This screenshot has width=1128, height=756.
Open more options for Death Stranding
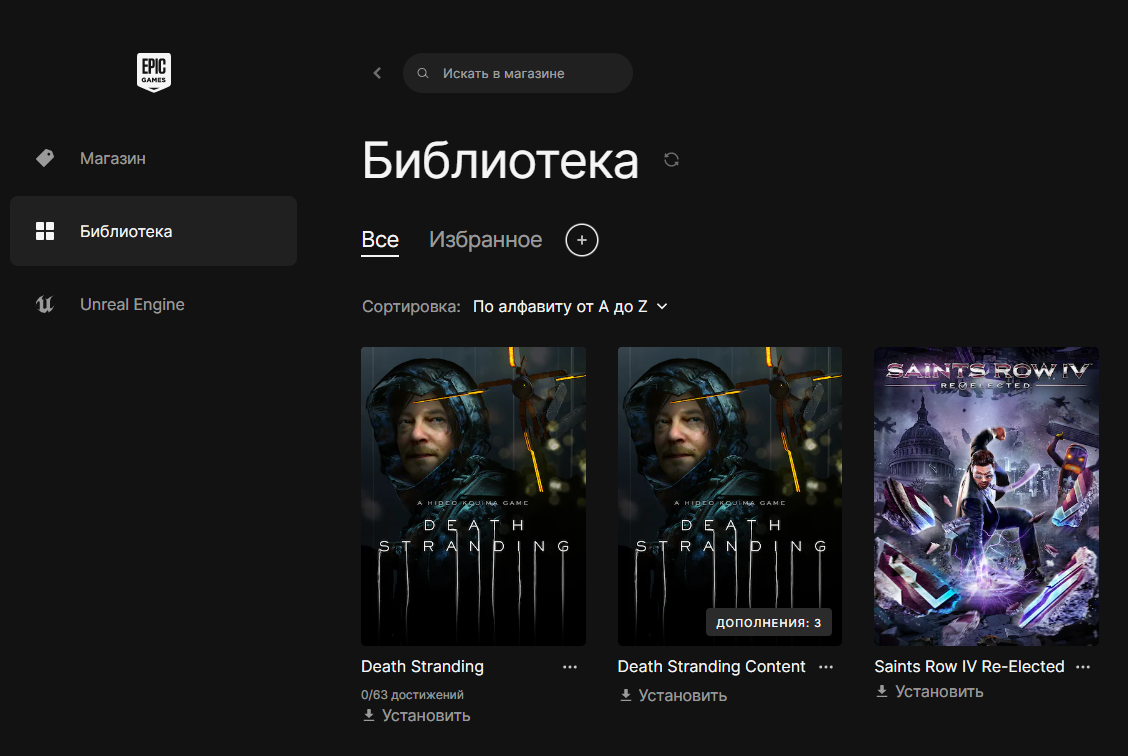point(570,667)
